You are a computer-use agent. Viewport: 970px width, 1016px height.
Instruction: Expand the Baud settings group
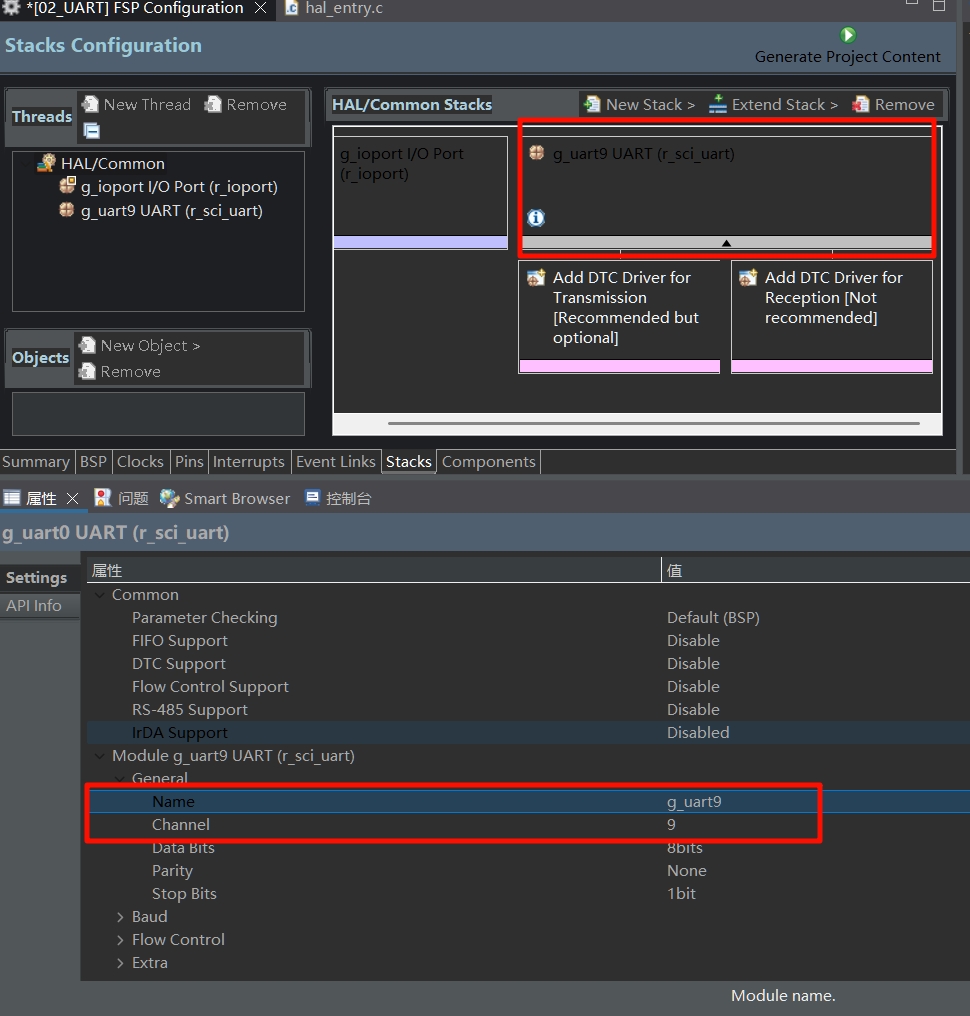(x=120, y=917)
